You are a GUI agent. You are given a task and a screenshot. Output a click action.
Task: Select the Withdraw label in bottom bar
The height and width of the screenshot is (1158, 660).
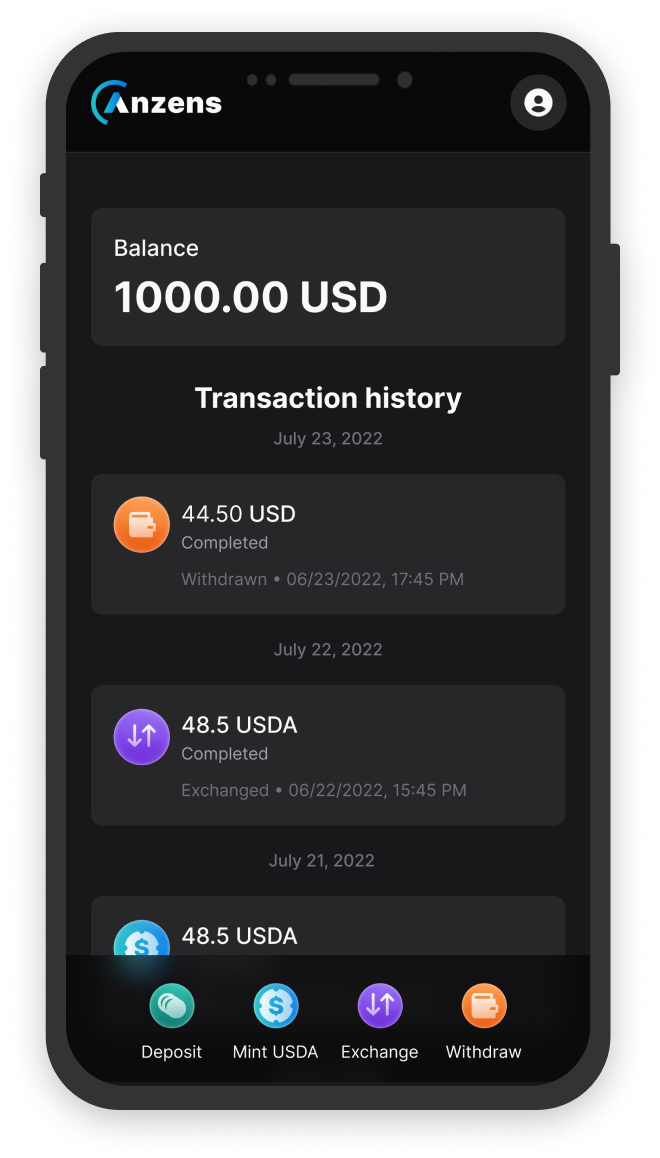(x=484, y=1052)
